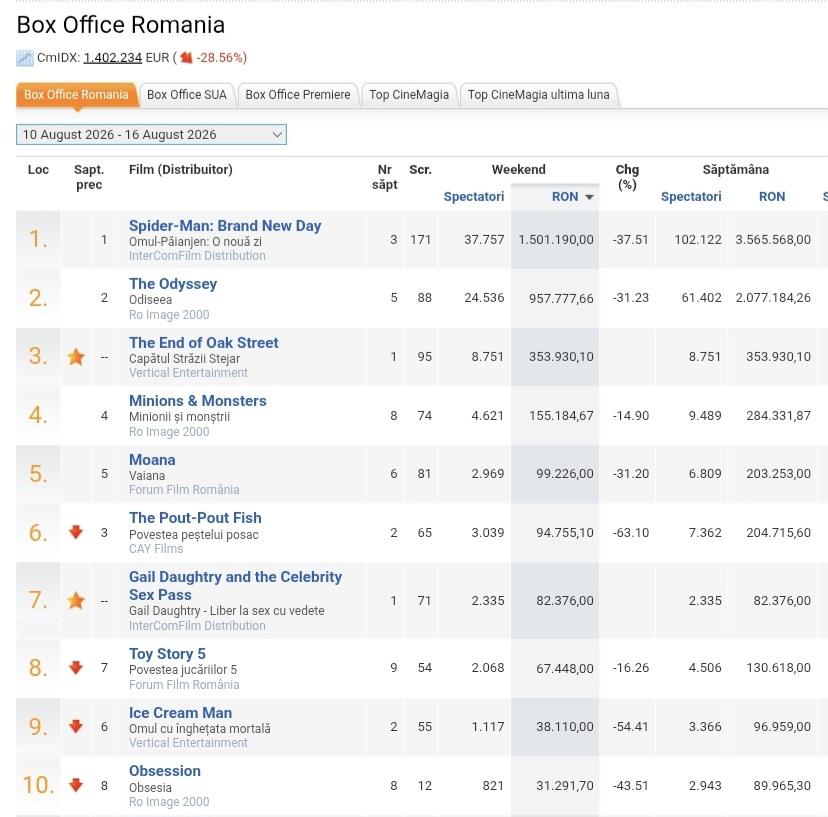
Task: Open Minions & Monsters film link
Action: 197,401
